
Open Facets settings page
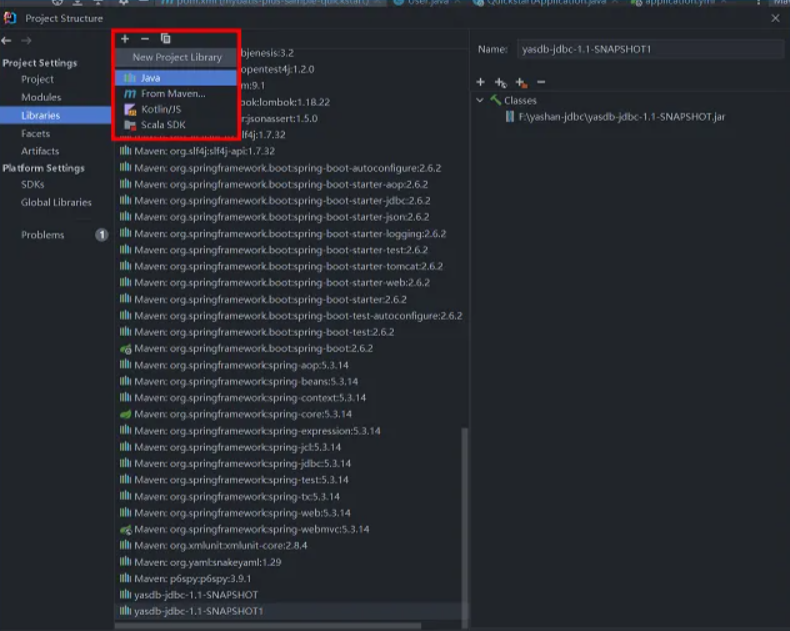35,134
